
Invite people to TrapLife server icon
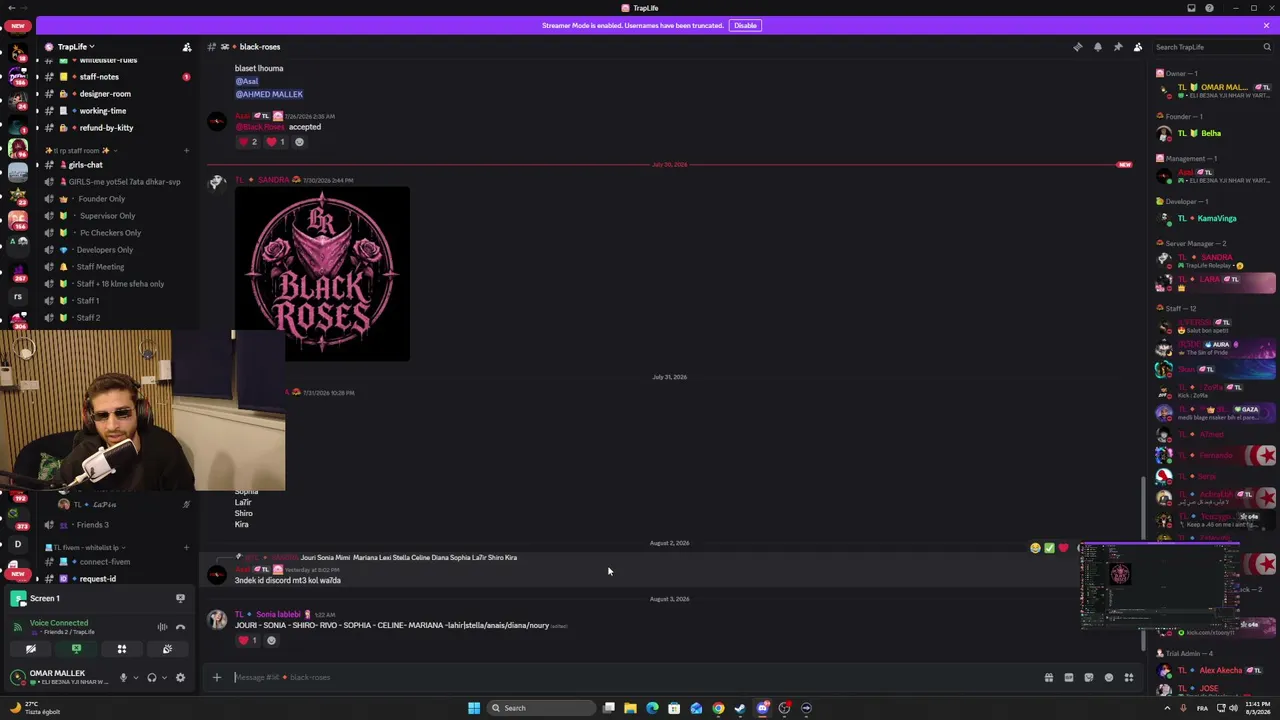tap(186, 47)
